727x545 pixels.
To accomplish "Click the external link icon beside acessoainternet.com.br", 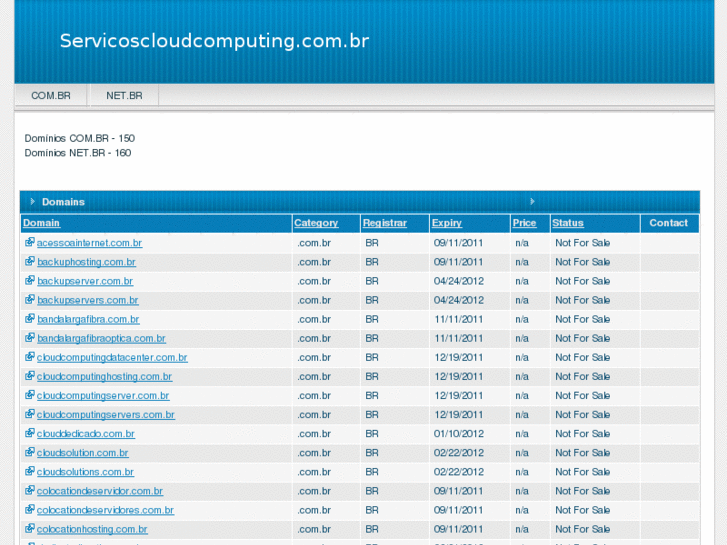I will coord(30,242).
